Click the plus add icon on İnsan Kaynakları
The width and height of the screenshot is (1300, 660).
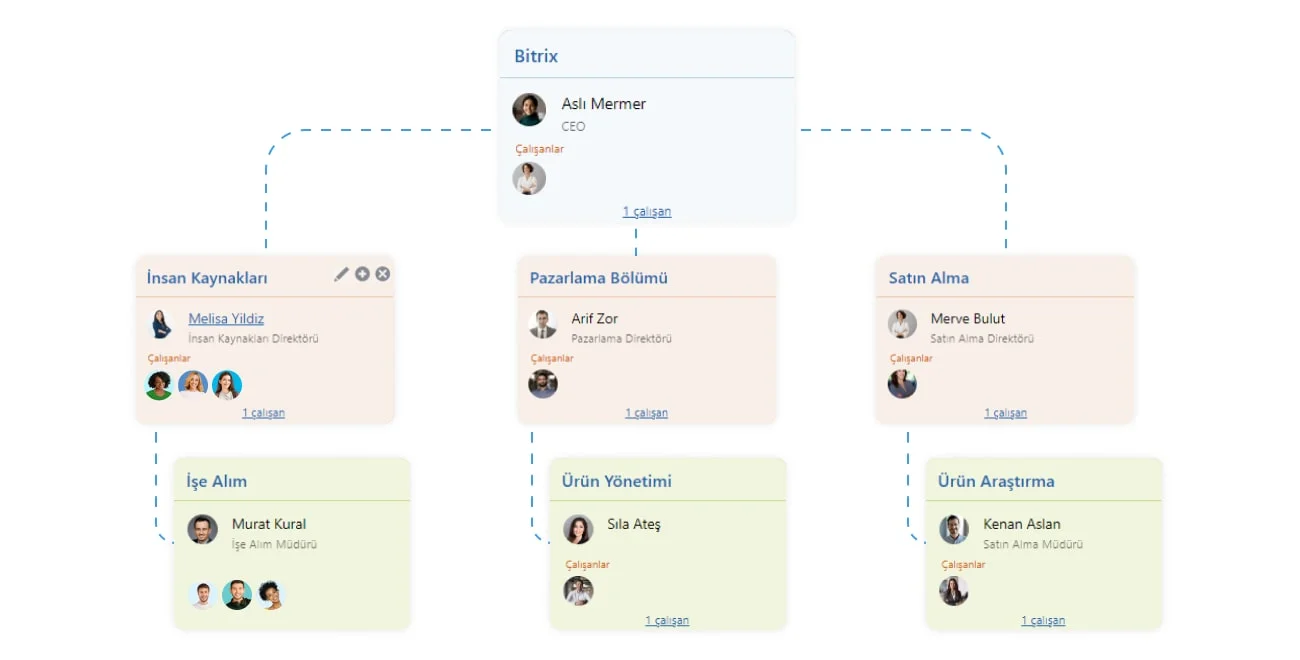tap(362, 274)
